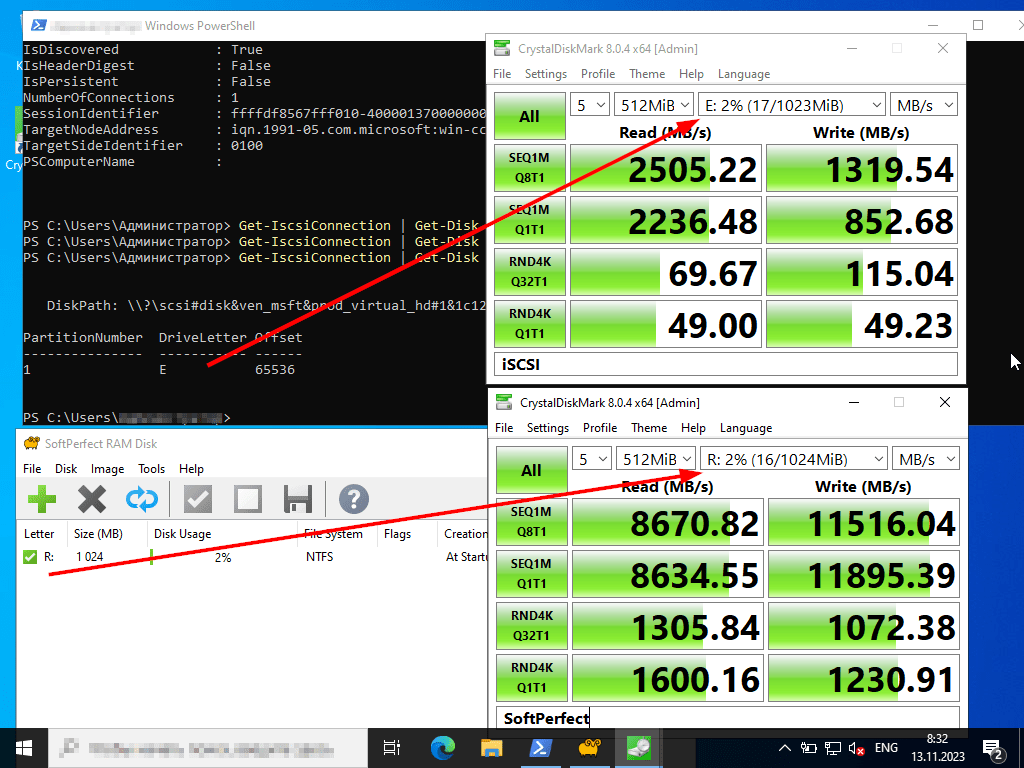
Task: Open Task View on the taskbar
Action: 392,748
